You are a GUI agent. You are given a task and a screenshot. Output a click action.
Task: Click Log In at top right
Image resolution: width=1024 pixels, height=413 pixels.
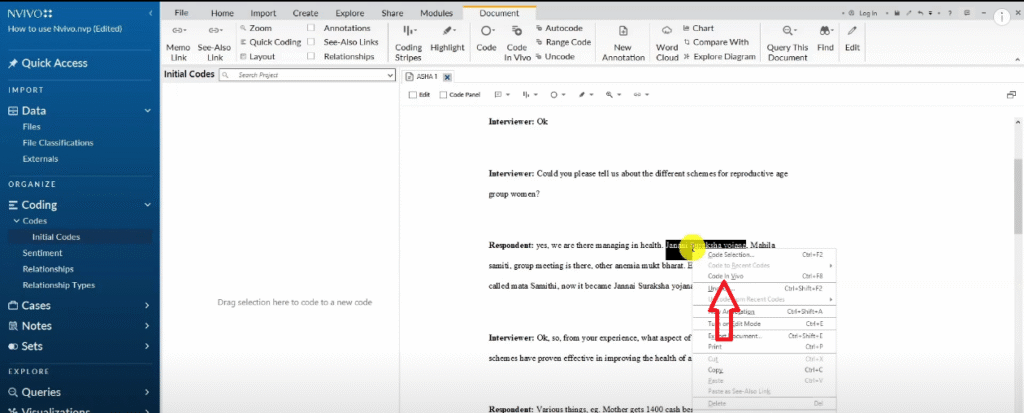click(867, 13)
